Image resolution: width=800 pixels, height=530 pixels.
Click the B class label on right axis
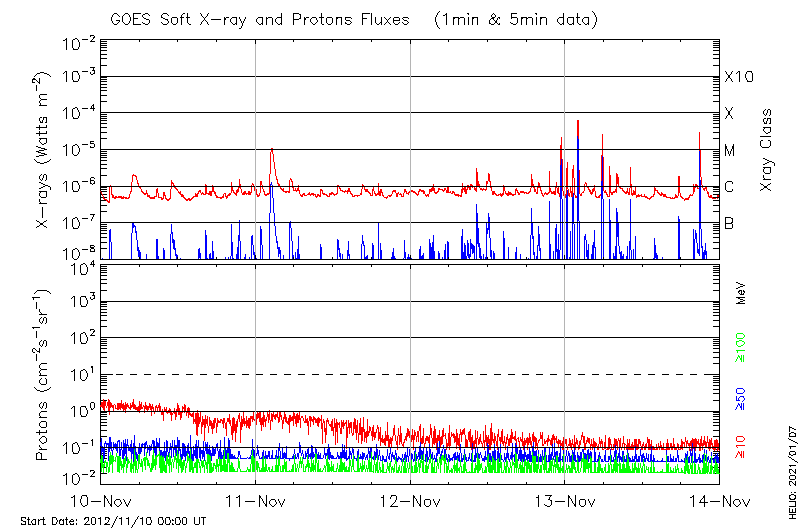tap(730, 223)
